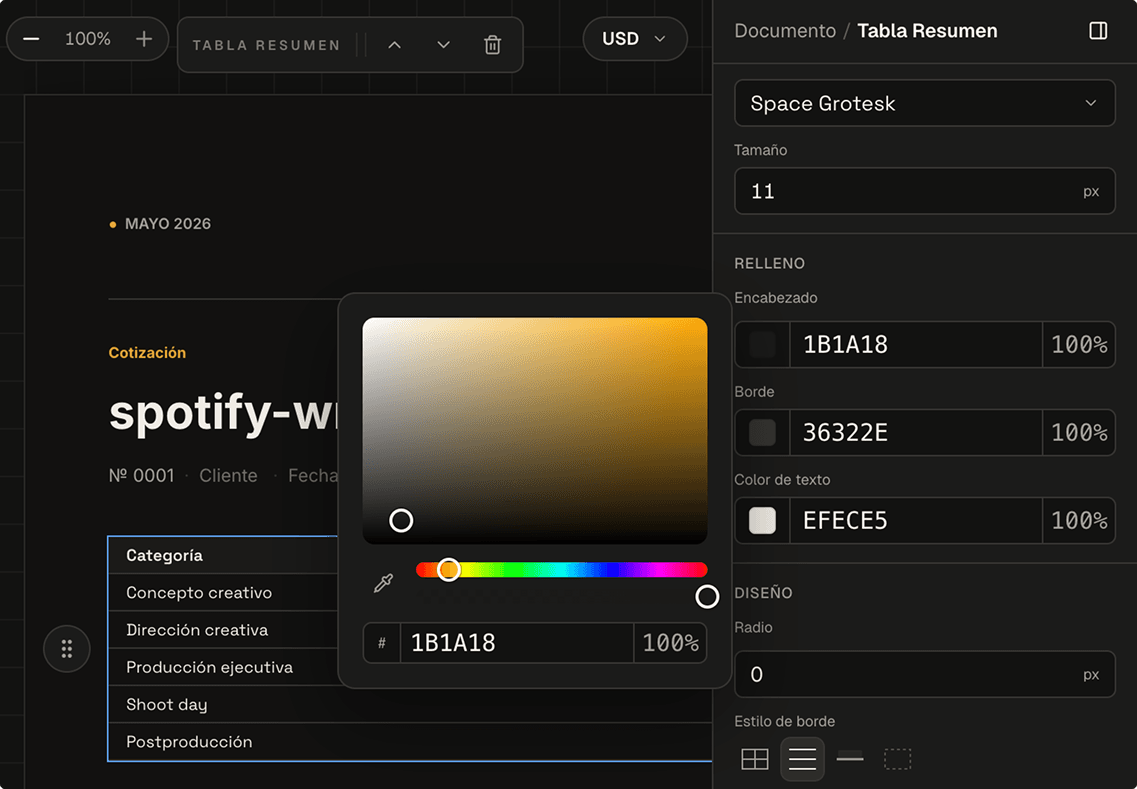Select dashed no-border style icon
1137x789 pixels.
(x=897, y=759)
